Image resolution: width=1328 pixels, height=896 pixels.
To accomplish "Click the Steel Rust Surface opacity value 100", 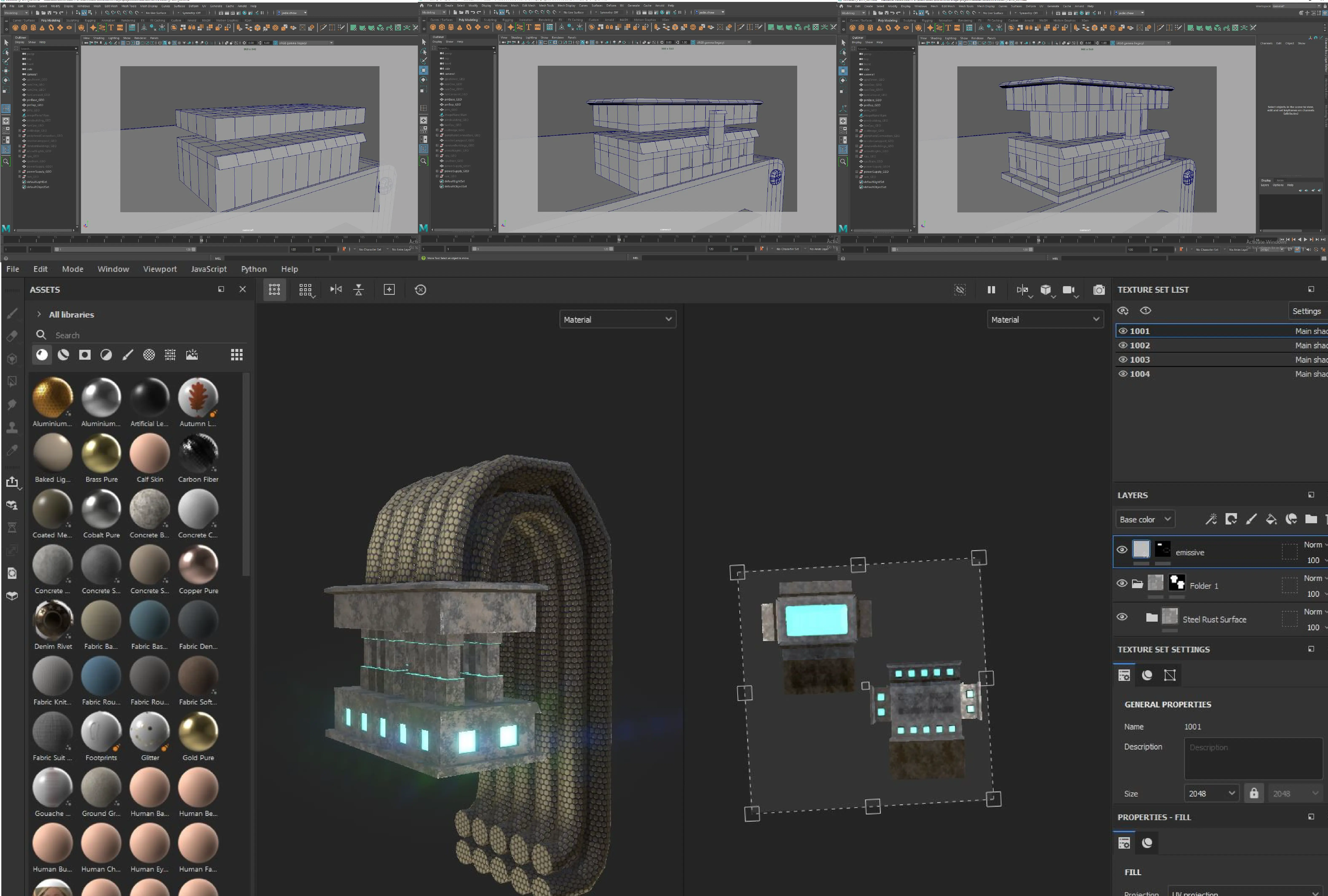I will pos(1313,627).
